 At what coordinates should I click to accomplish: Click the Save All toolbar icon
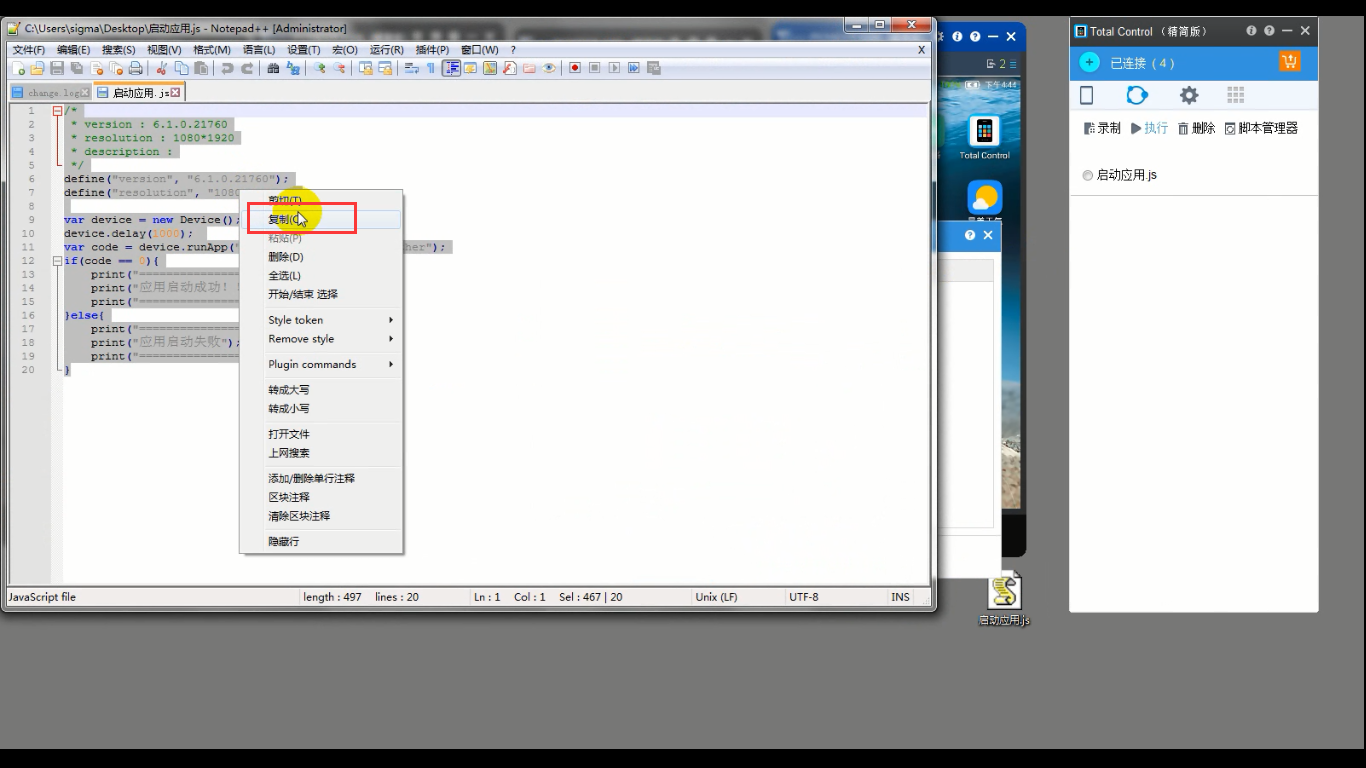click(77, 68)
